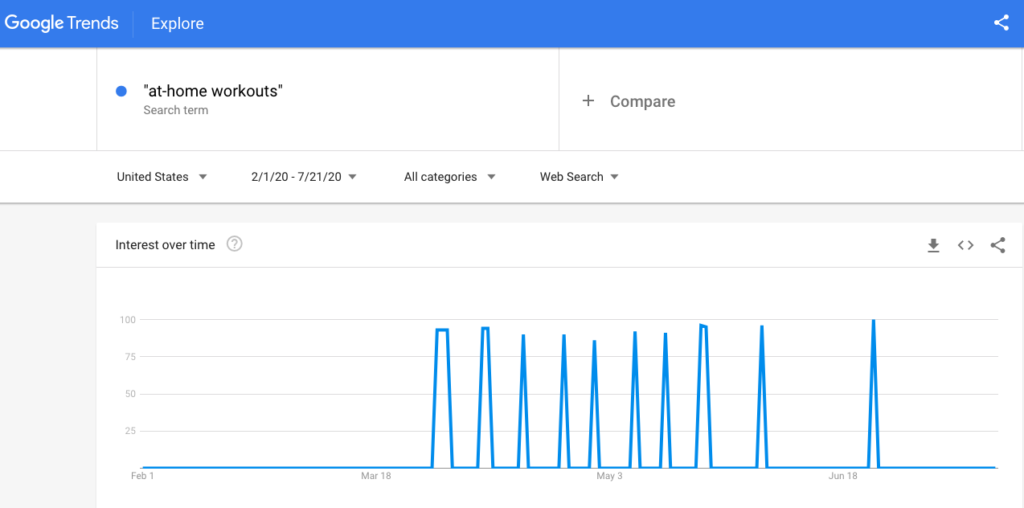This screenshot has height=508, width=1024.
Task: Open the embed code icon for the chart
Action: [x=965, y=245]
